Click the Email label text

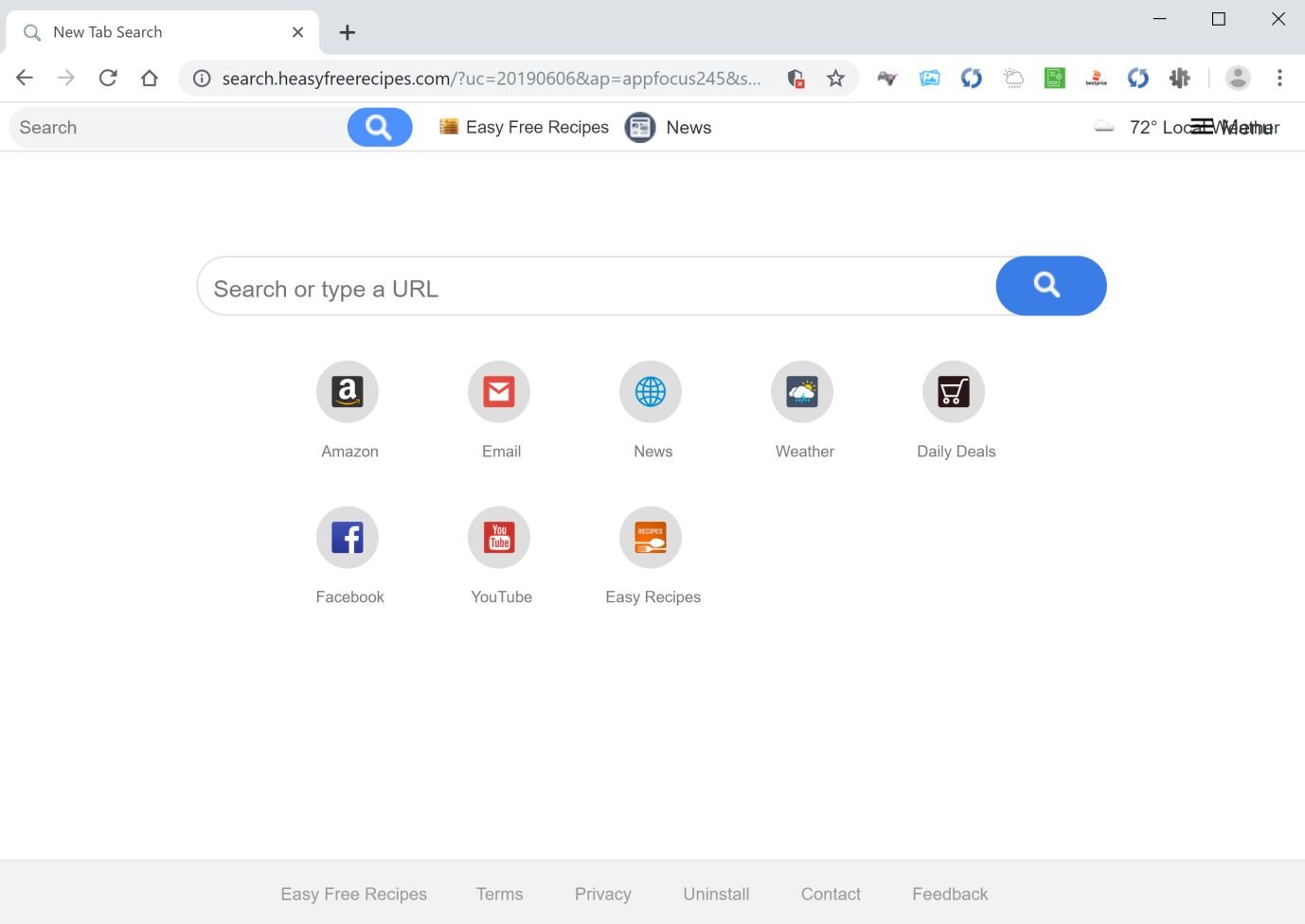[501, 452]
